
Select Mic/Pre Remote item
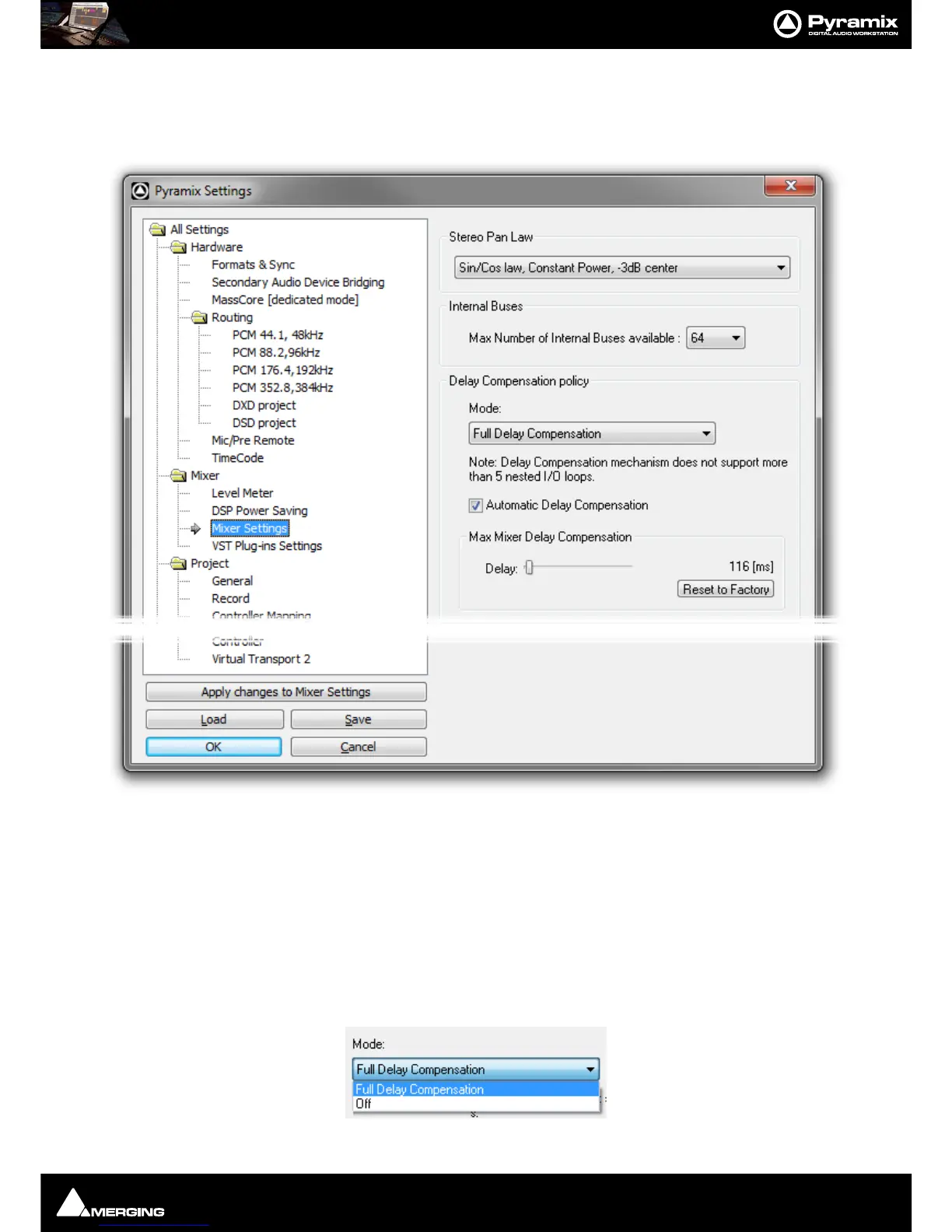point(253,440)
